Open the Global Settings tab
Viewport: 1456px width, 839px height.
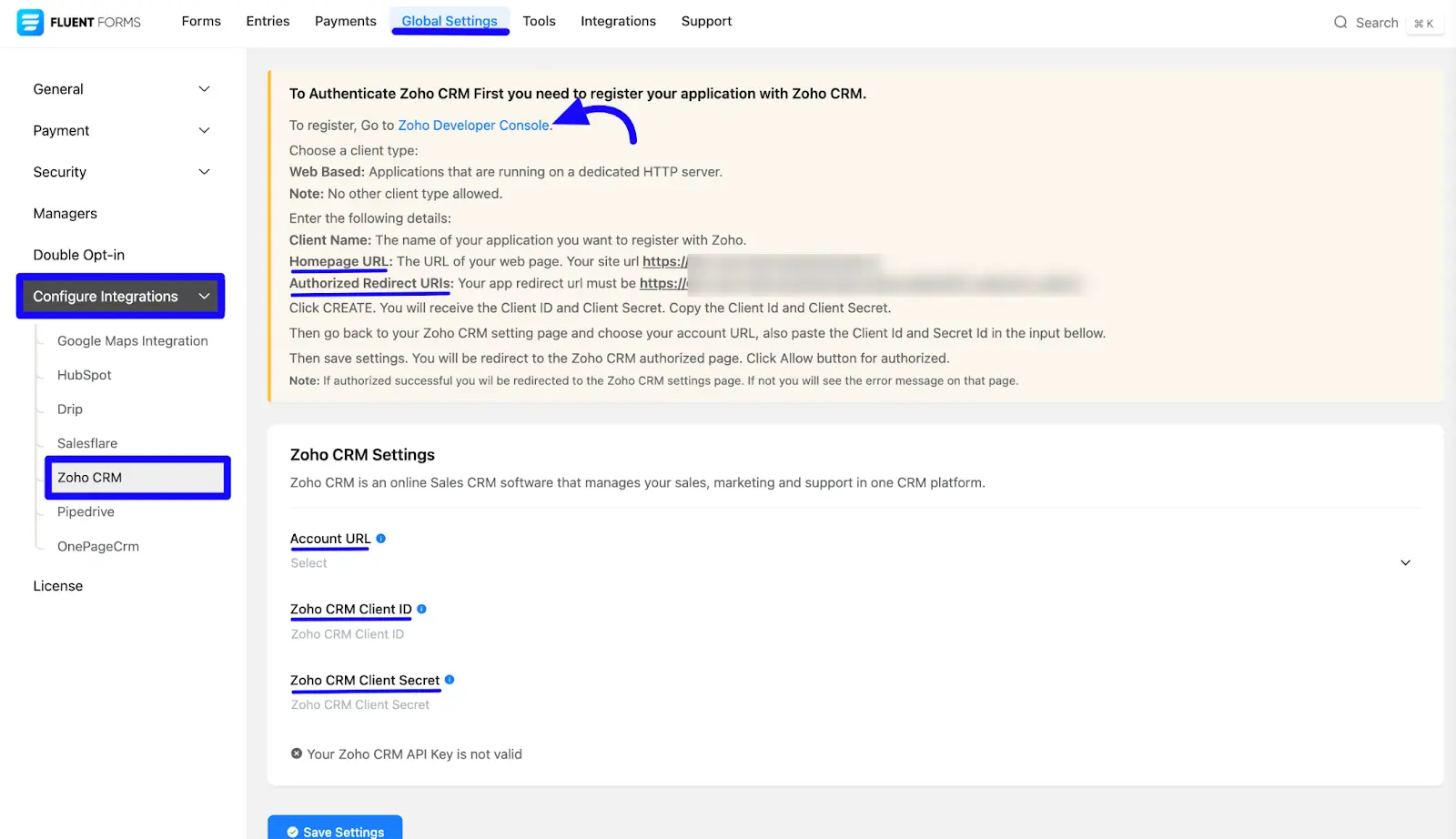pyautogui.click(x=450, y=21)
